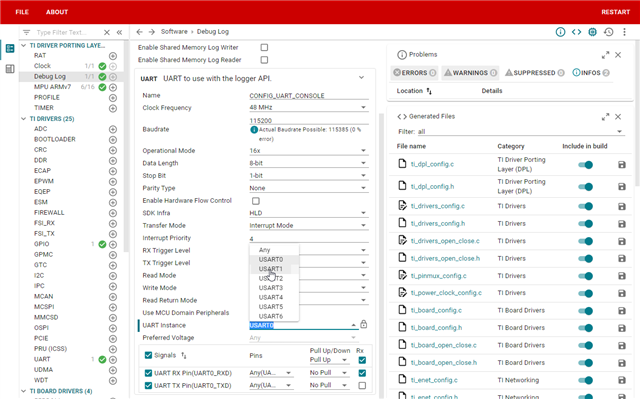
Task: Open the Transfer Mode dropdown
Action: click(309, 226)
